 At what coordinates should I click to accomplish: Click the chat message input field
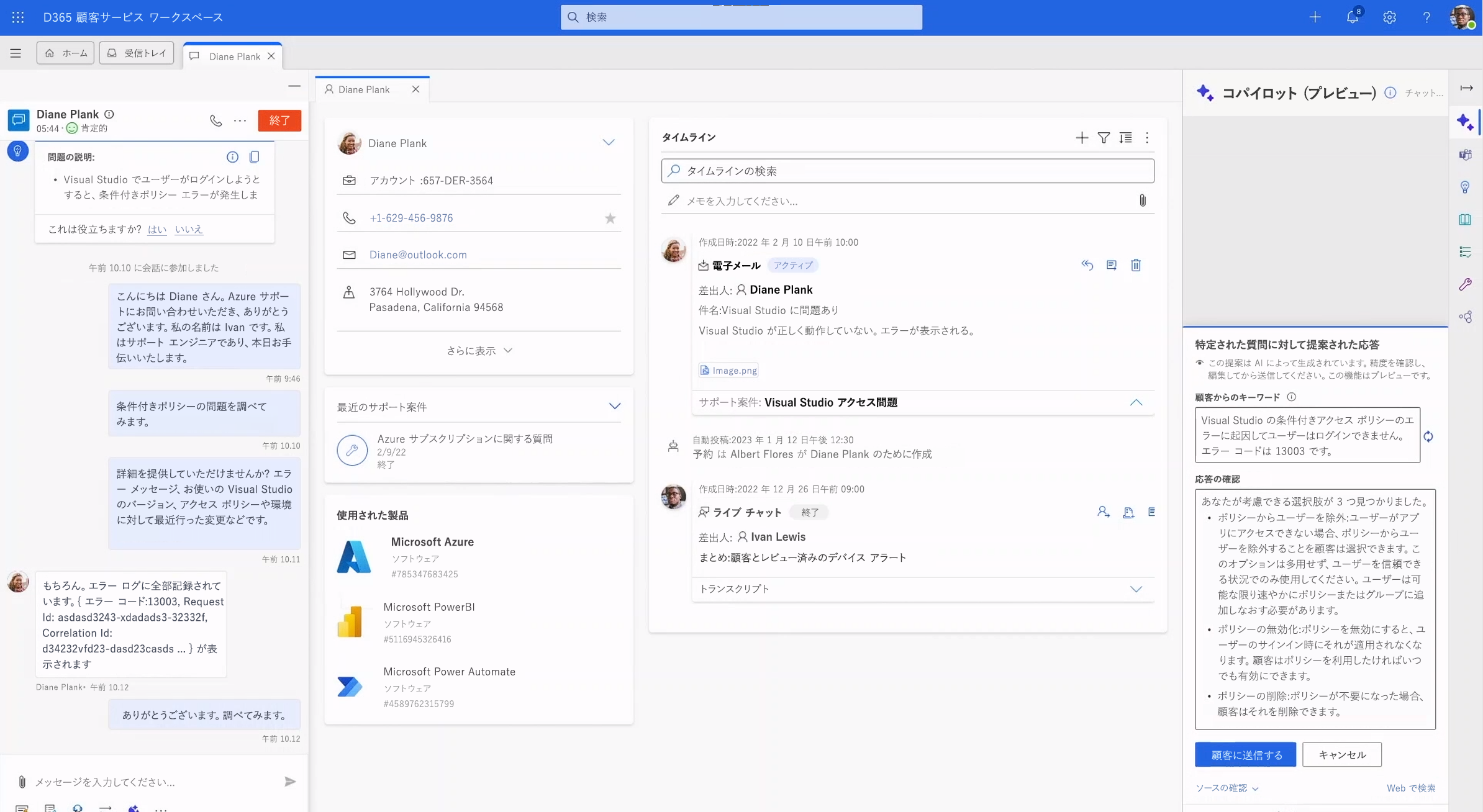(x=155, y=782)
